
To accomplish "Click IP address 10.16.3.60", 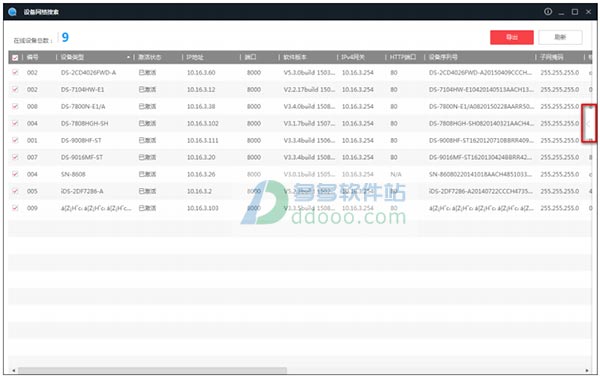I will coord(201,72).
